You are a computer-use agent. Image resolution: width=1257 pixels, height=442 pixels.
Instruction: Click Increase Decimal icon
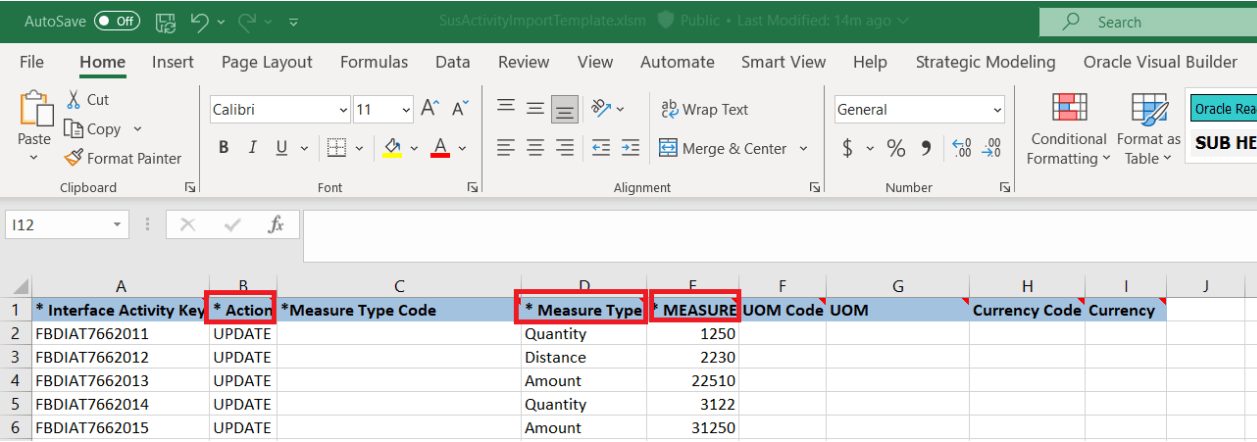click(962, 148)
